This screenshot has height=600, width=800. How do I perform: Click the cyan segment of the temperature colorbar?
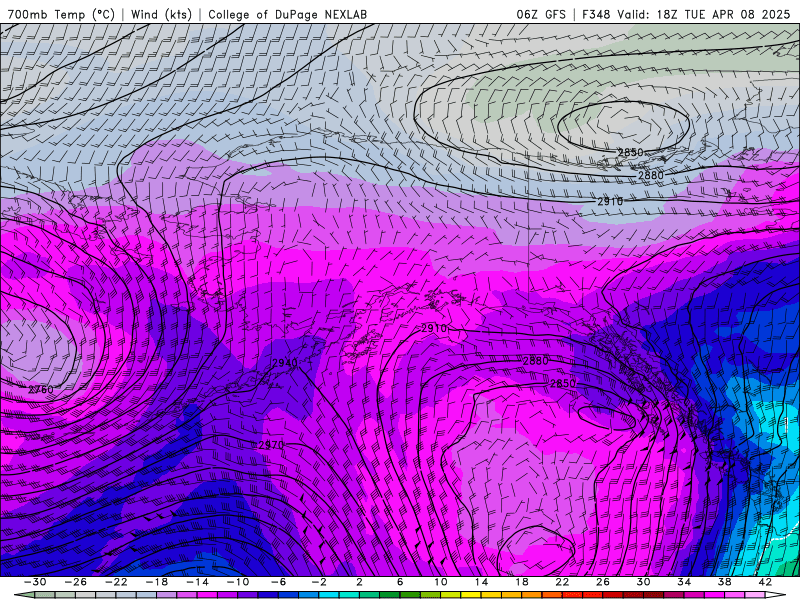pyautogui.click(x=329, y=595)
